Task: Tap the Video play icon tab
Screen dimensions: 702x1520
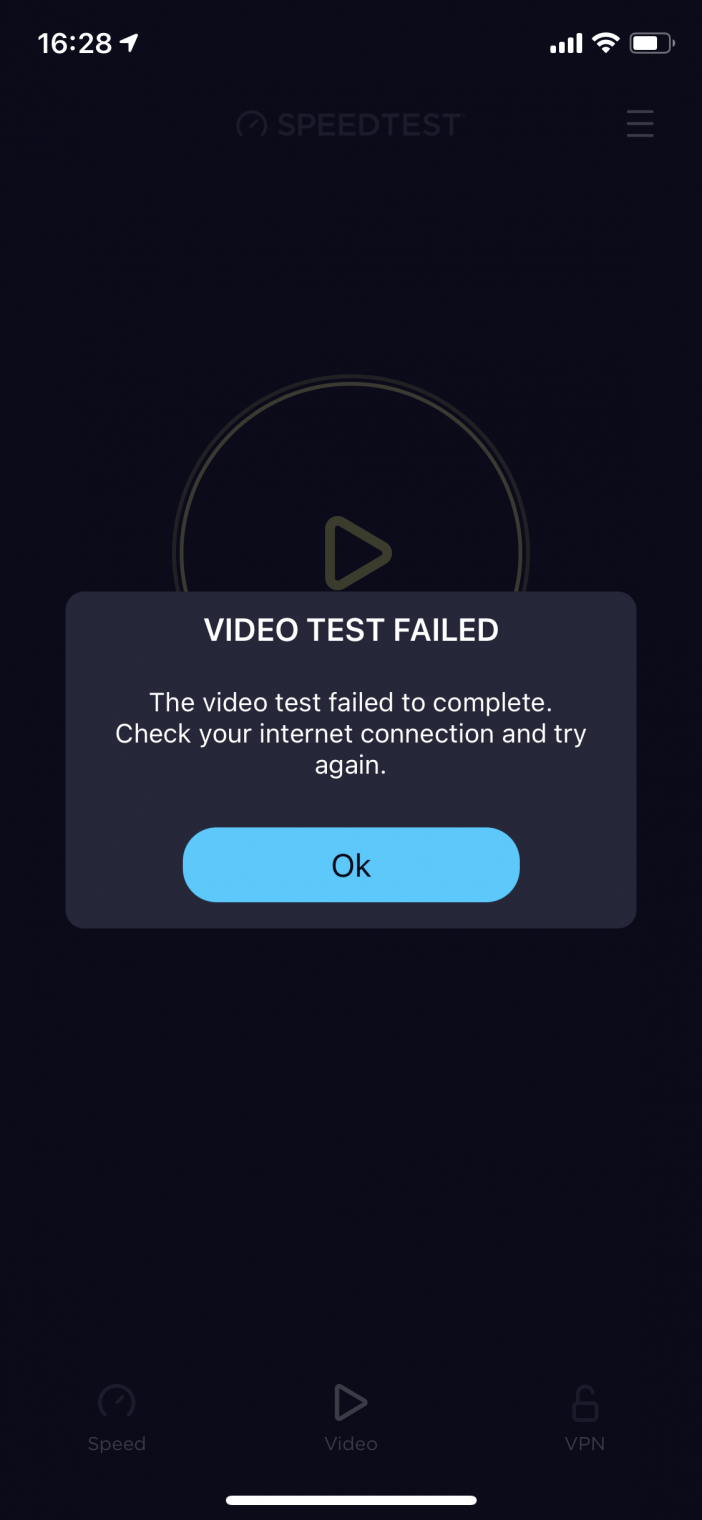Action: tap(351, 1403)
